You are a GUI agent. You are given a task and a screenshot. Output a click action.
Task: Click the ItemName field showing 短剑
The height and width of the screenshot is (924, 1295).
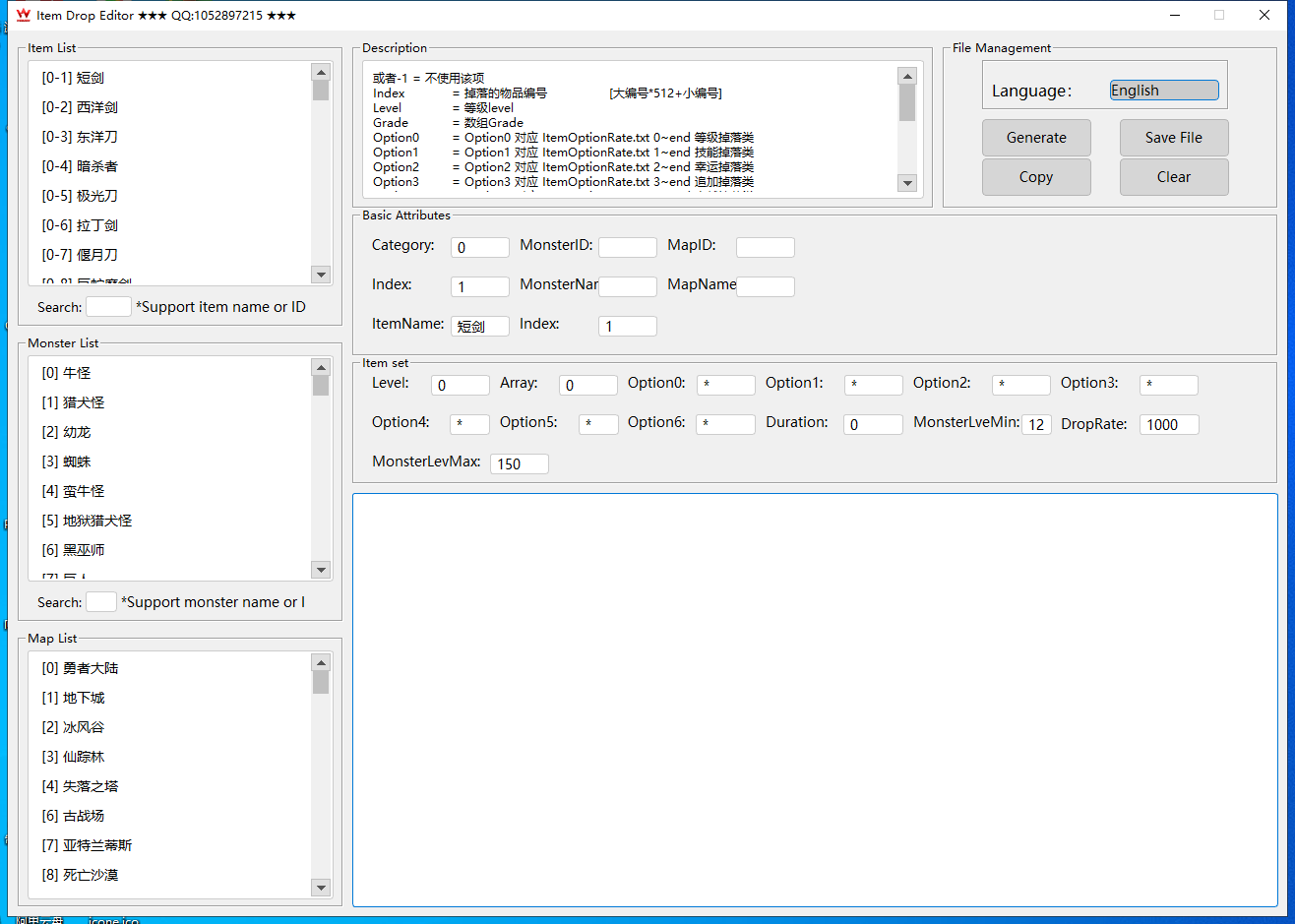click(x=480, y=327)
